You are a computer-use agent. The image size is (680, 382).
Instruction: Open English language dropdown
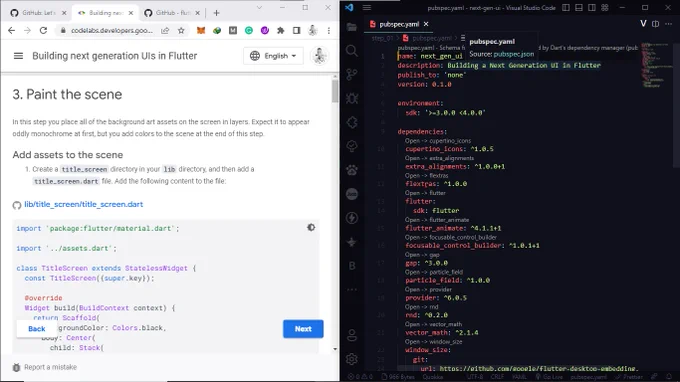pos(274,56)
